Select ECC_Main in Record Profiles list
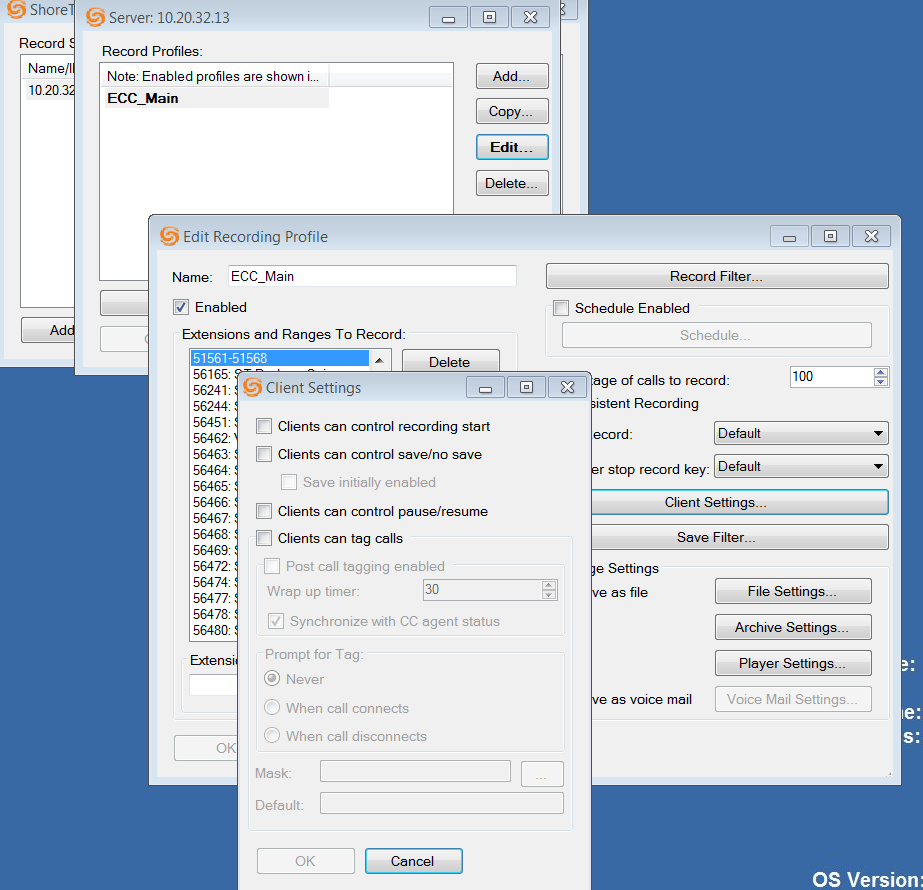The height and width of the screenshot is (890, 923). tap(216, 98)
